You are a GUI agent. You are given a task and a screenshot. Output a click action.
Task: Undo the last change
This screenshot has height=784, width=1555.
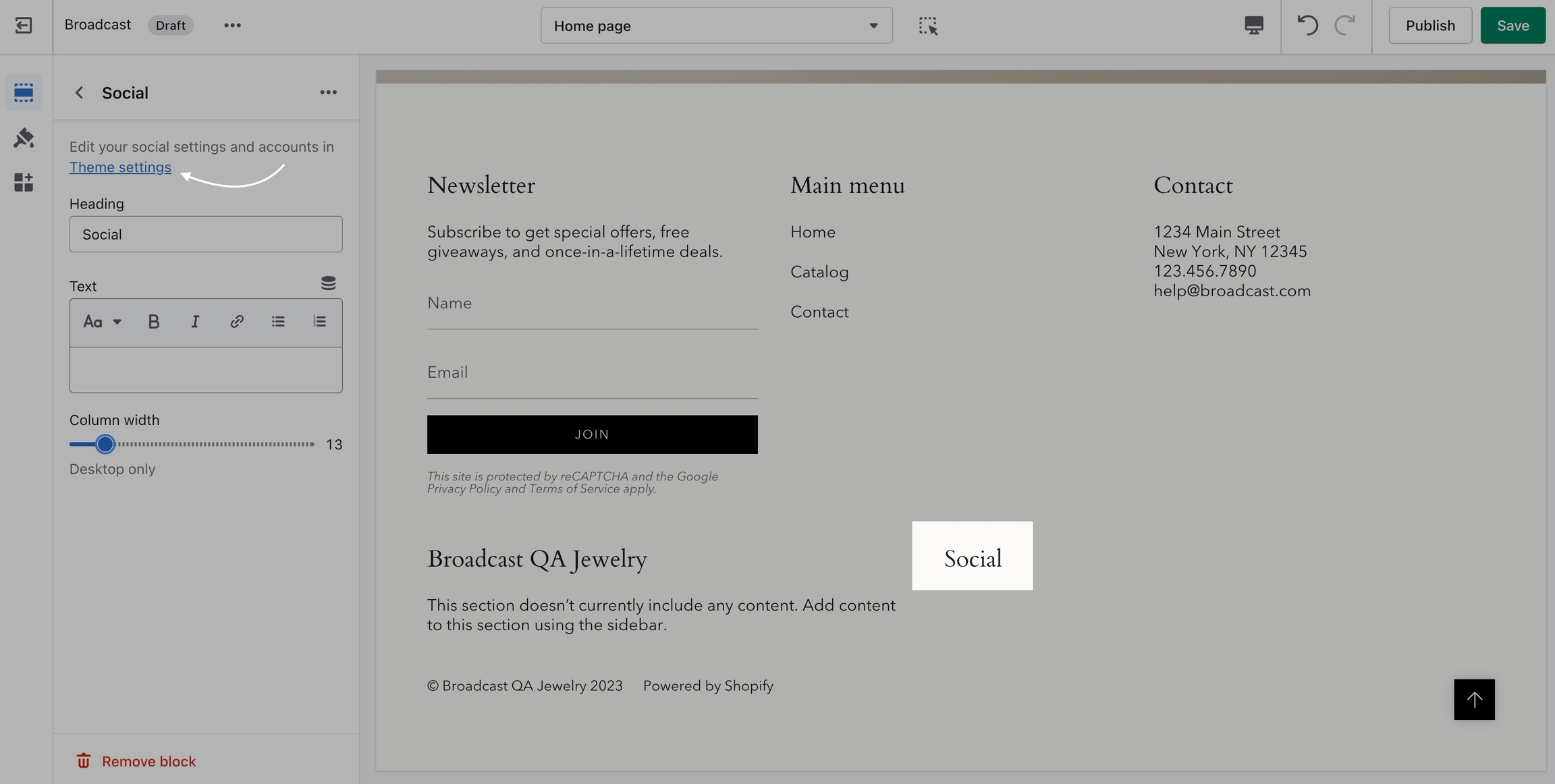1307,26
